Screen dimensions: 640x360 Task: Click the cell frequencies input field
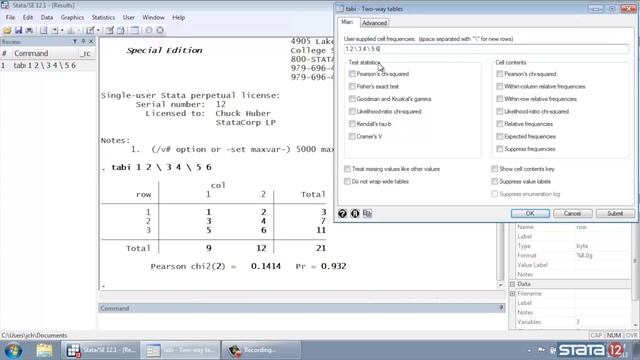(x=486, y=49)
